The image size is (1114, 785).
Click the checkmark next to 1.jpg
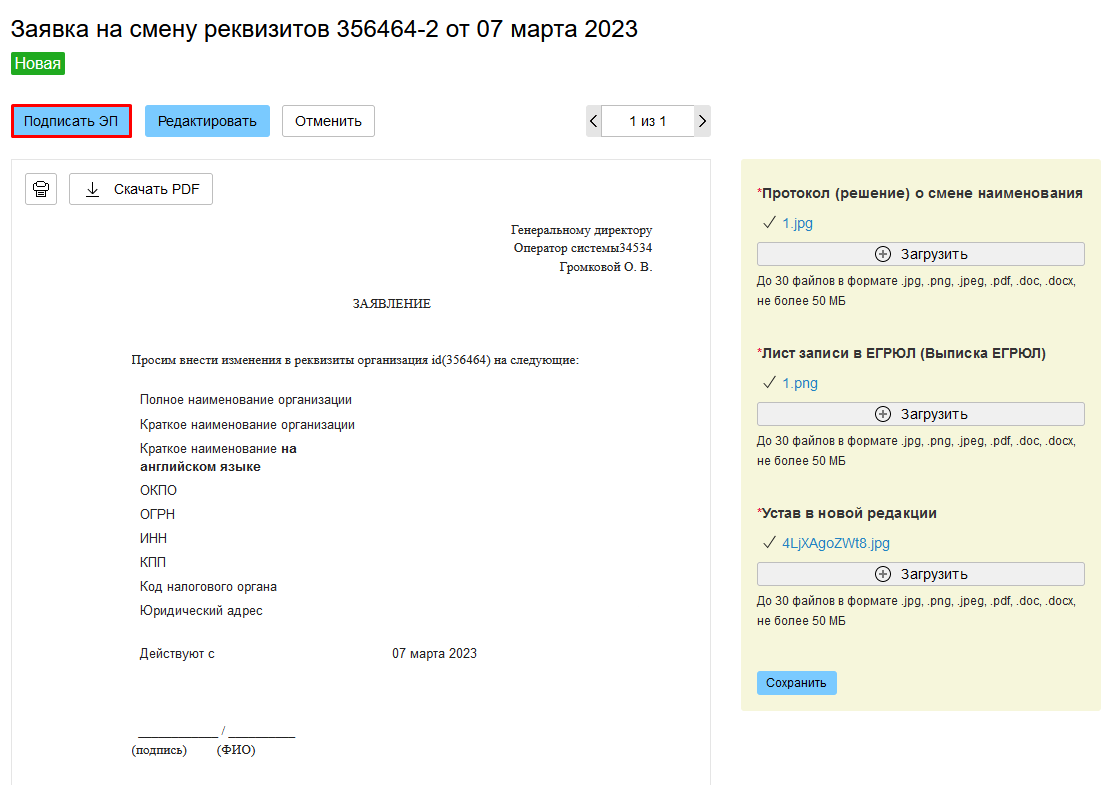click(769, 223)
